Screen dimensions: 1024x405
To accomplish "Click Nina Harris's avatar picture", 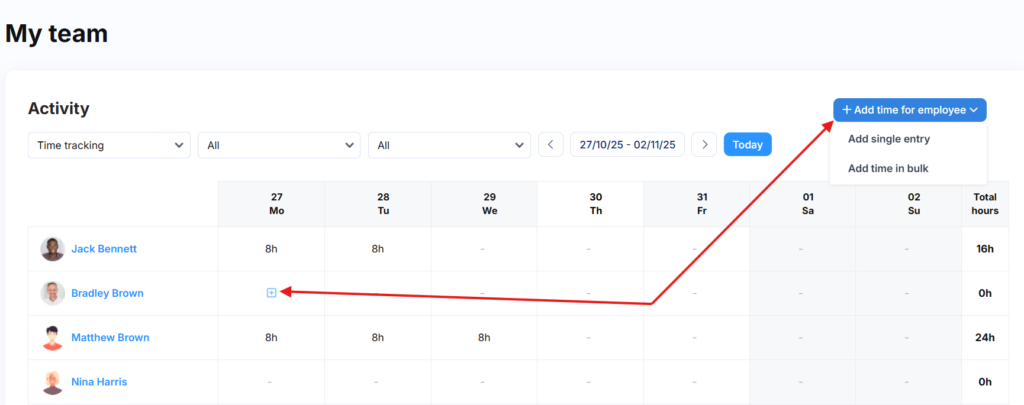I will [52, 382].
